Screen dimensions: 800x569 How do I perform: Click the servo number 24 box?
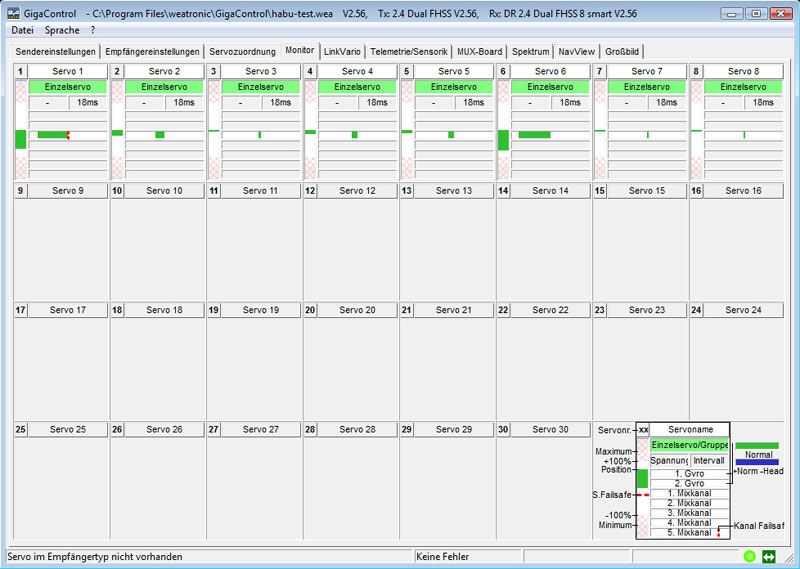(696, 310)
